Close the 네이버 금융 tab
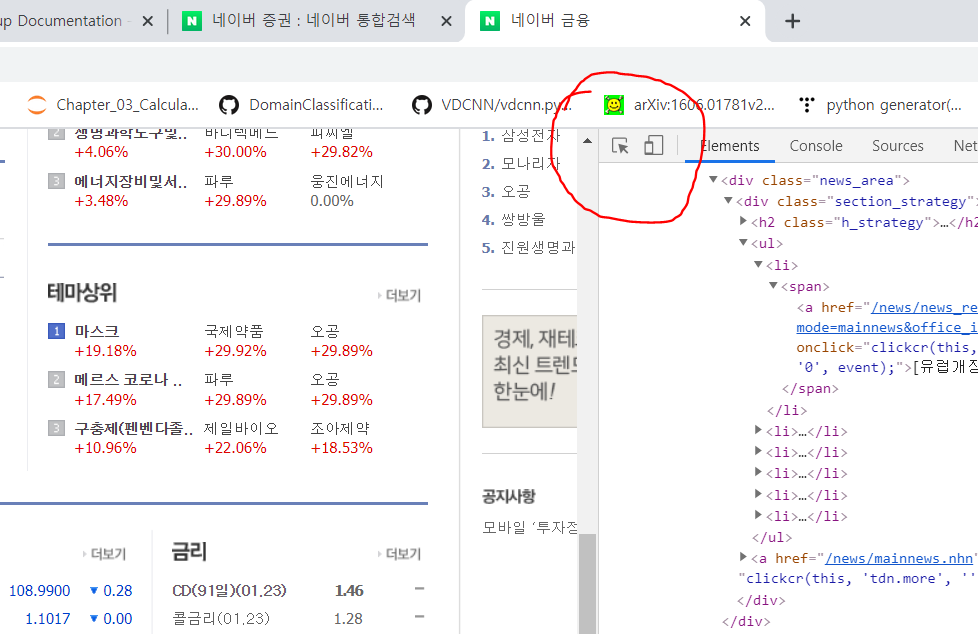Viewport: 978px width, 634px height. coord(745,21)
